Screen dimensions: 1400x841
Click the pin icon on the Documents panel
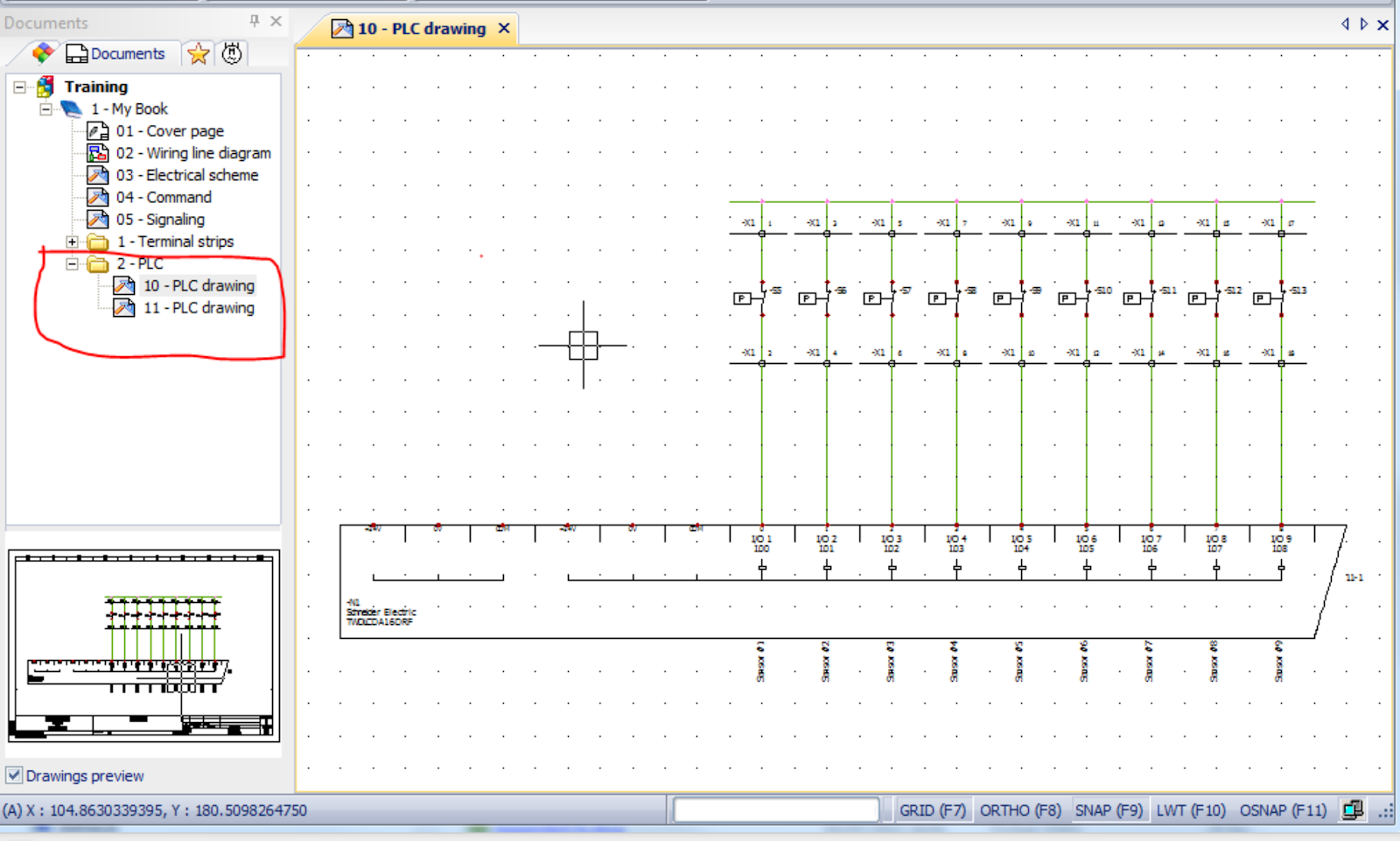pos(253,21)
